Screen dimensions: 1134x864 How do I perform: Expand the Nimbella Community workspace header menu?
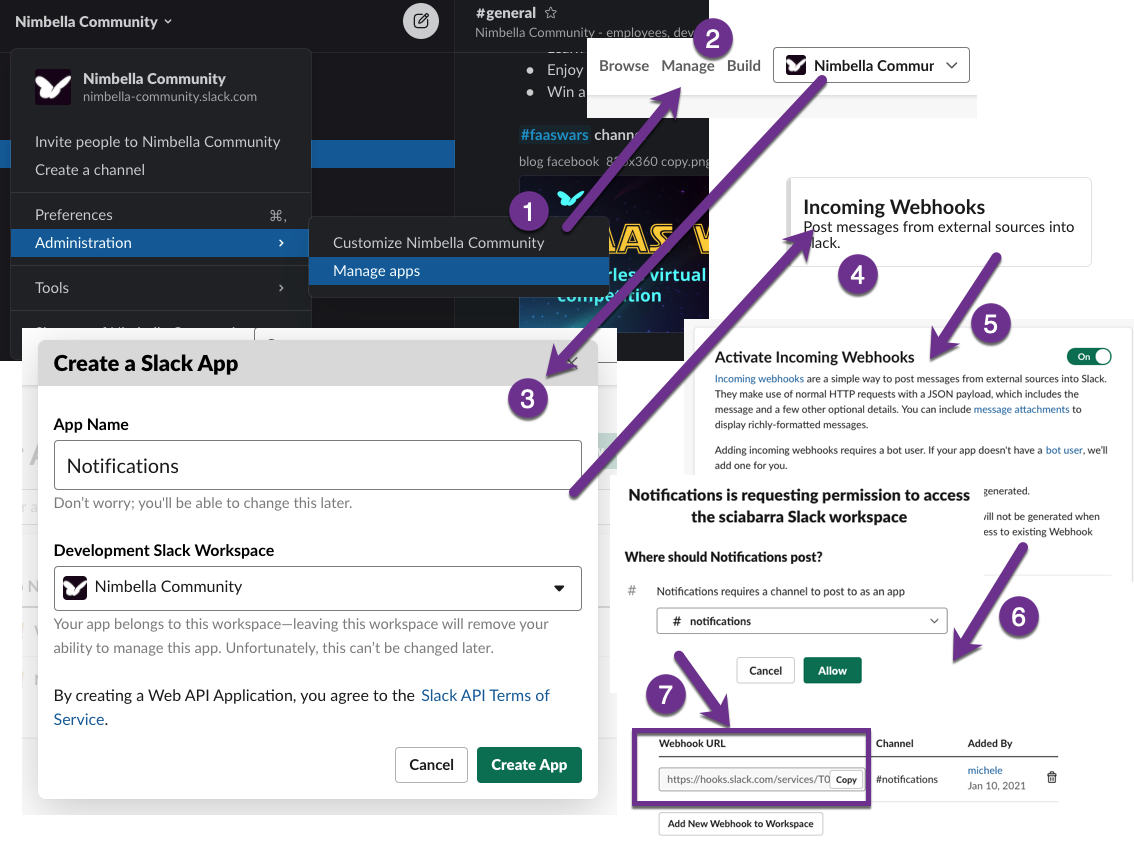pos(94,22)
